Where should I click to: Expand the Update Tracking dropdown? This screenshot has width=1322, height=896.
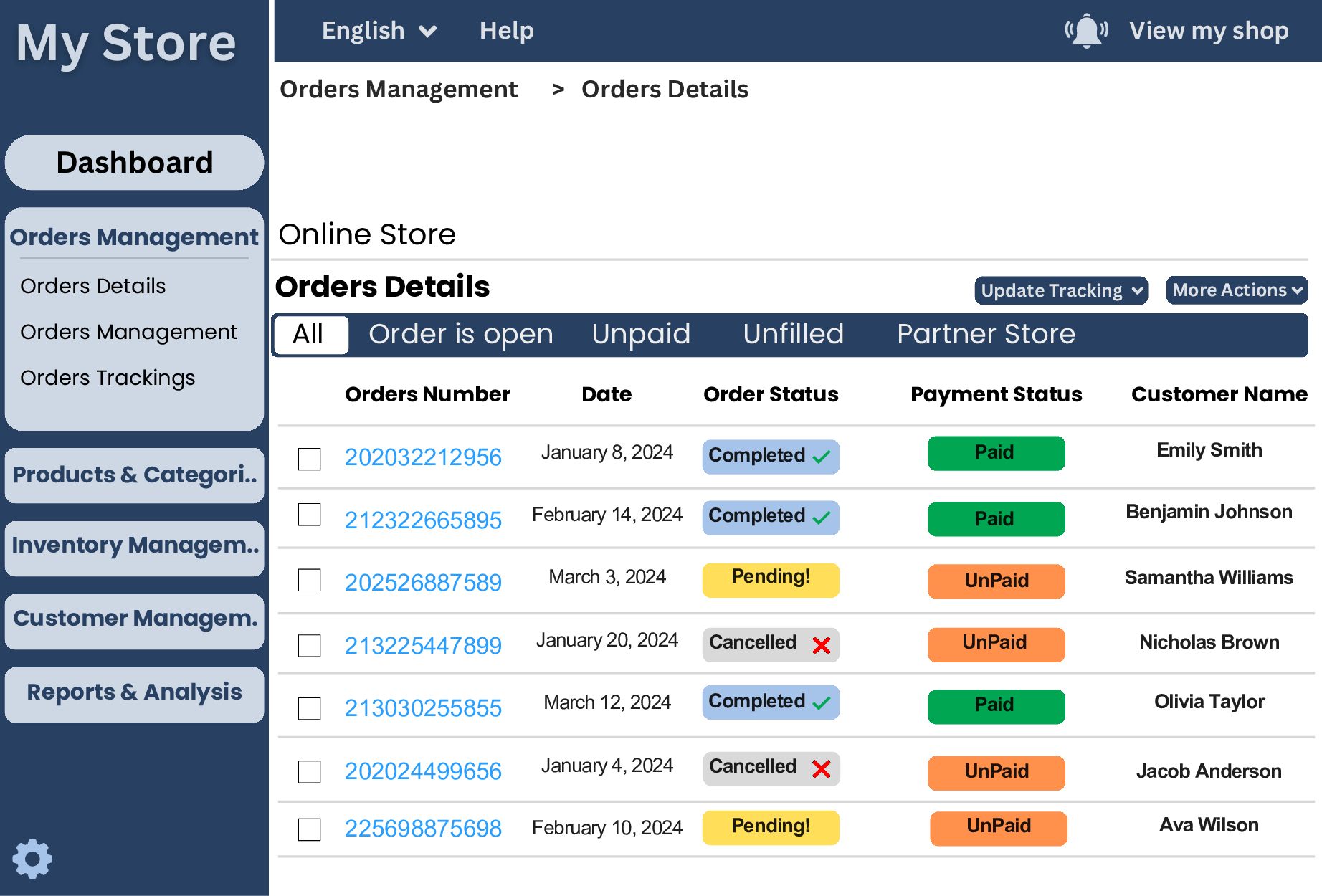[x=1060, y=290]
